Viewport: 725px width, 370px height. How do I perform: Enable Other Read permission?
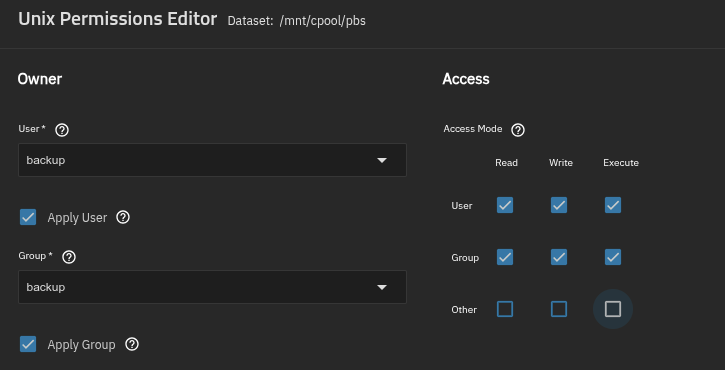[505, 309]
